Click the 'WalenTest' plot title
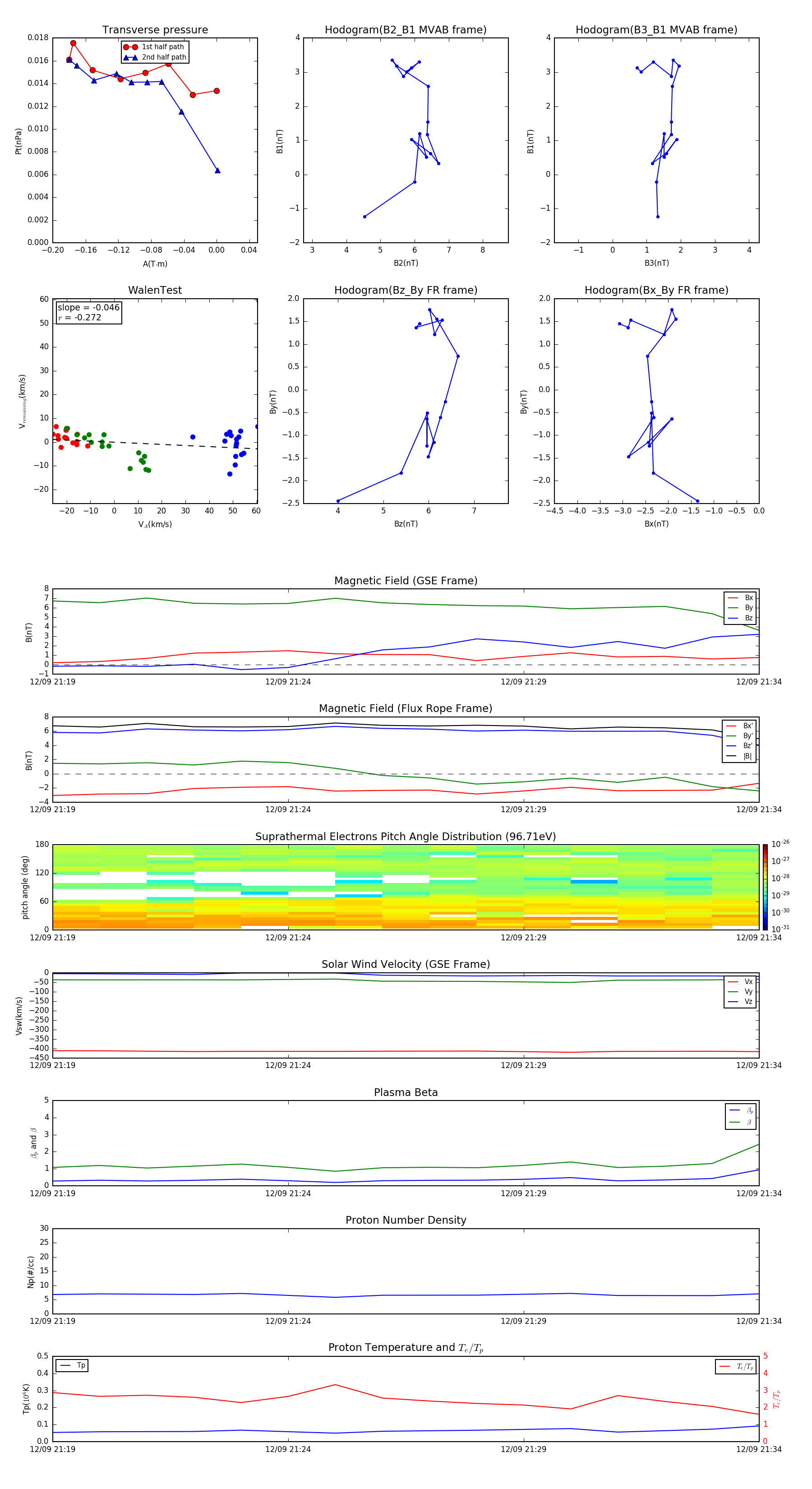812x1489 pixels. point(155,290)
